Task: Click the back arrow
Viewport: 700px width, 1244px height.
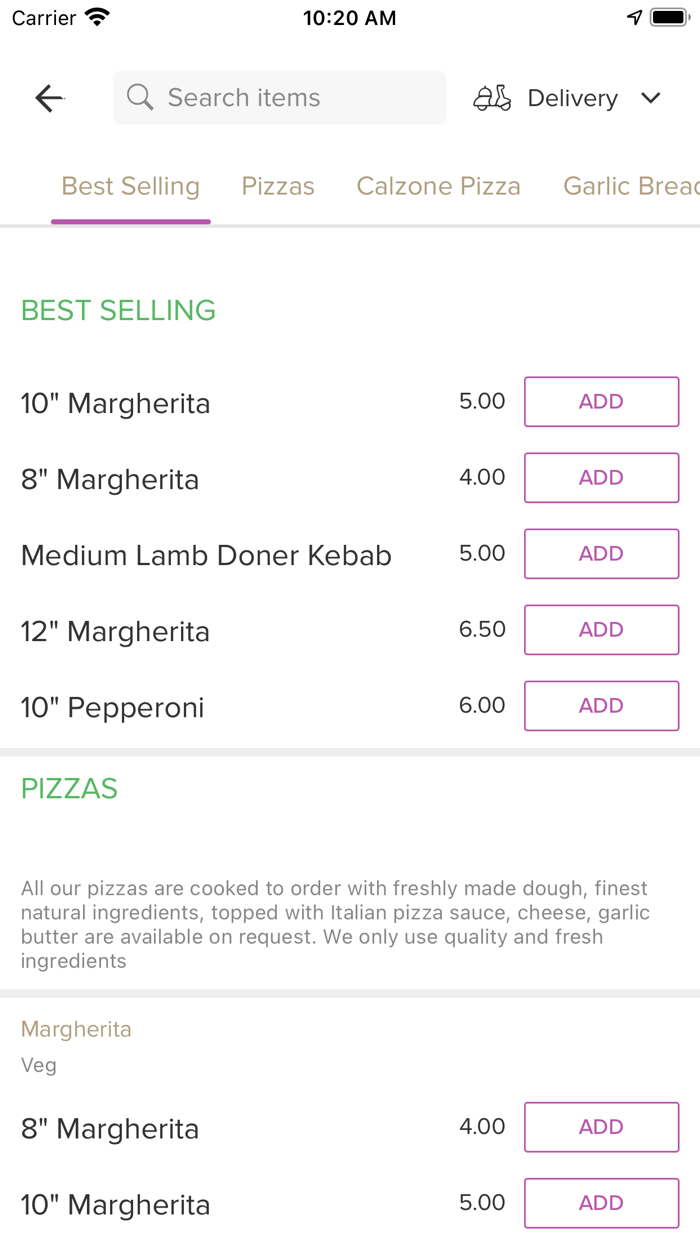Action: [x=48, y=98]
